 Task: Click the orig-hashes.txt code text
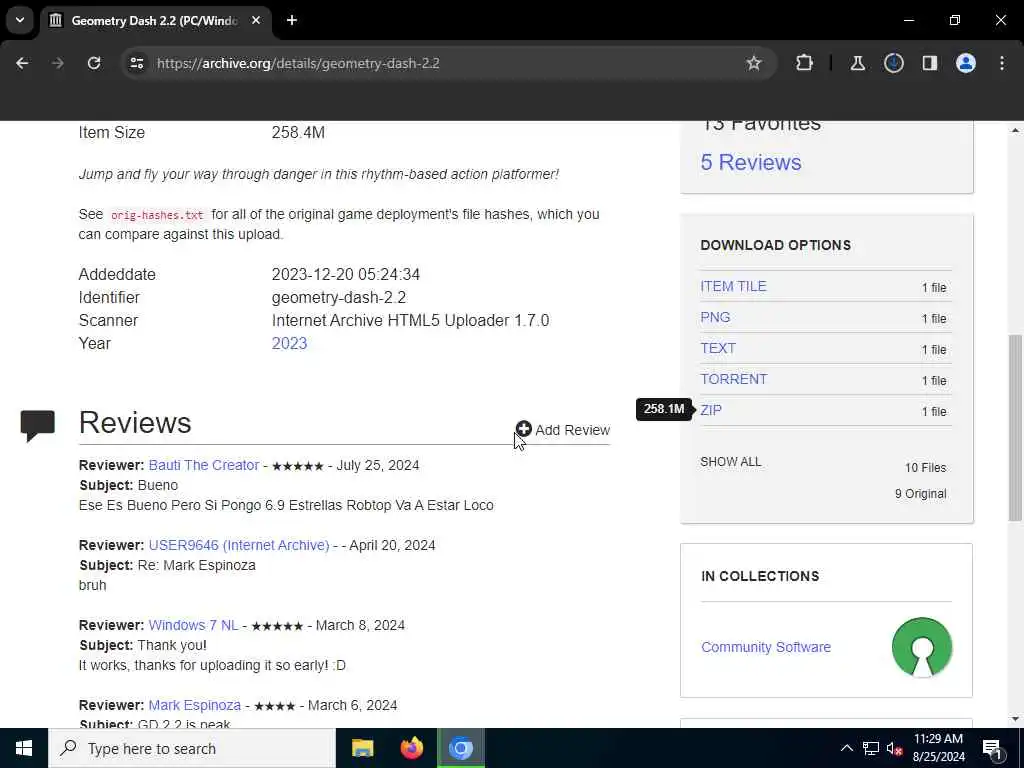coord(157,215)
